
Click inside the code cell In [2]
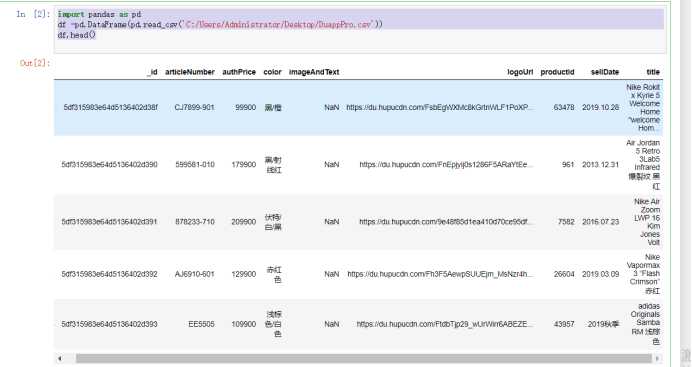point(360,30)
